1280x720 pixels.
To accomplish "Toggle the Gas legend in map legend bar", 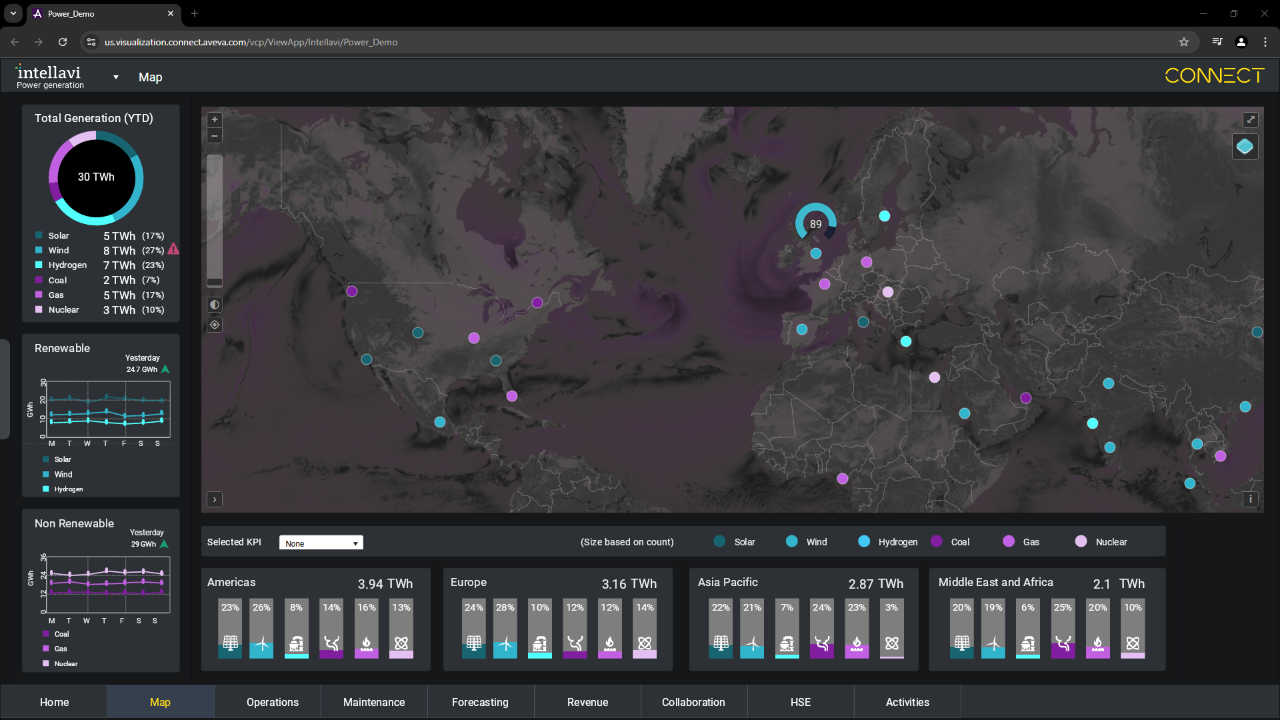I will coord(1021,542).
